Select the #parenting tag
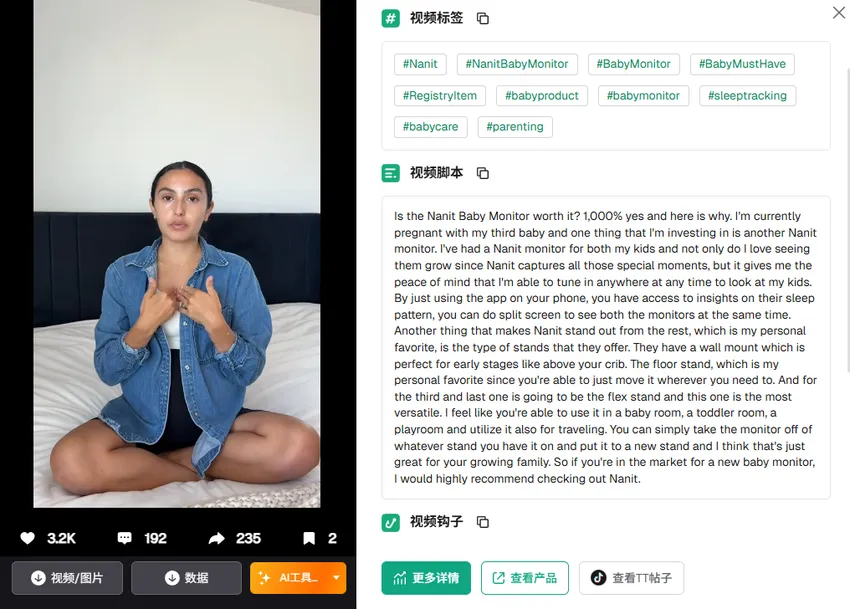Image resolution: width=850 pixels, height=609 pixels. 515,127
